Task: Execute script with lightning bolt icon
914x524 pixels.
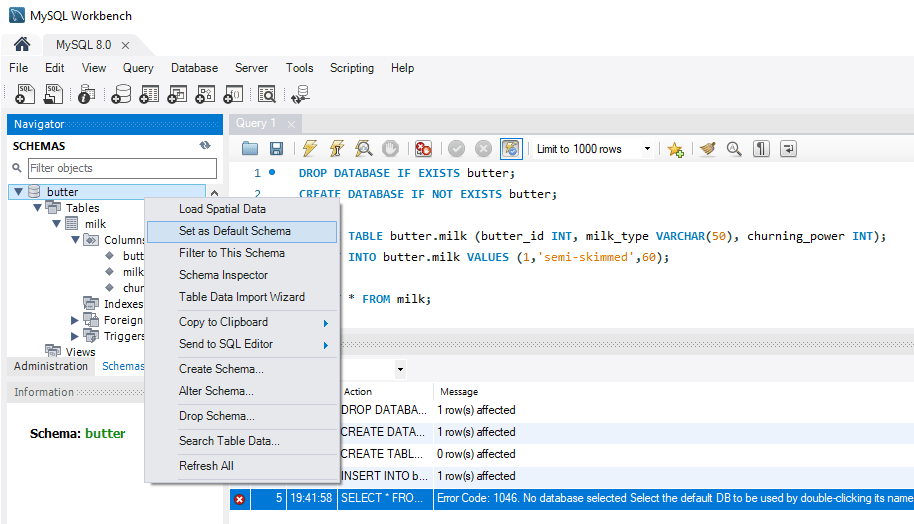Action: click(310, 149)
